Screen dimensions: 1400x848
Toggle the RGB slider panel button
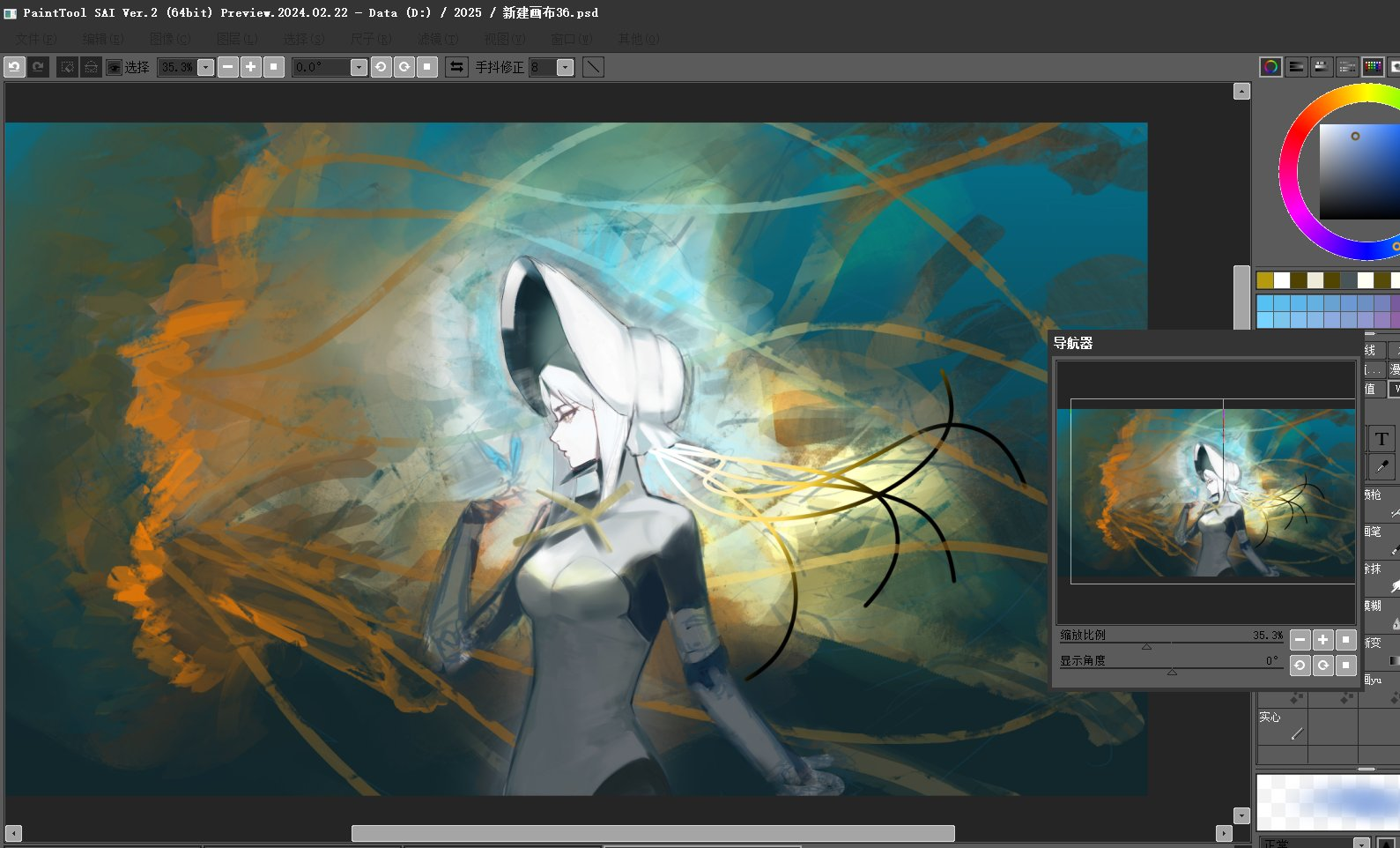[x=1296, y=67]
